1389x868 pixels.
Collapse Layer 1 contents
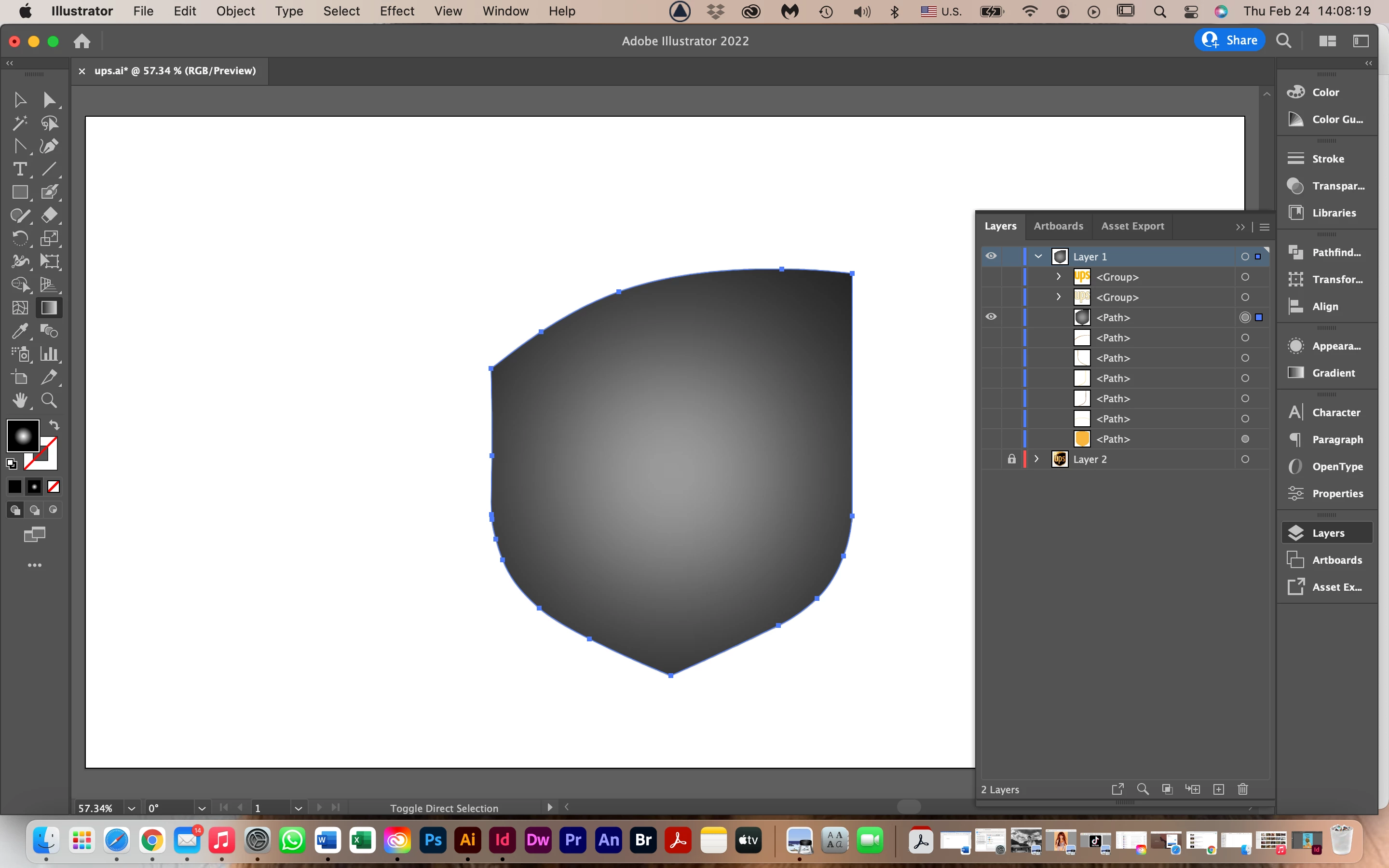(x=1038, y=257)
